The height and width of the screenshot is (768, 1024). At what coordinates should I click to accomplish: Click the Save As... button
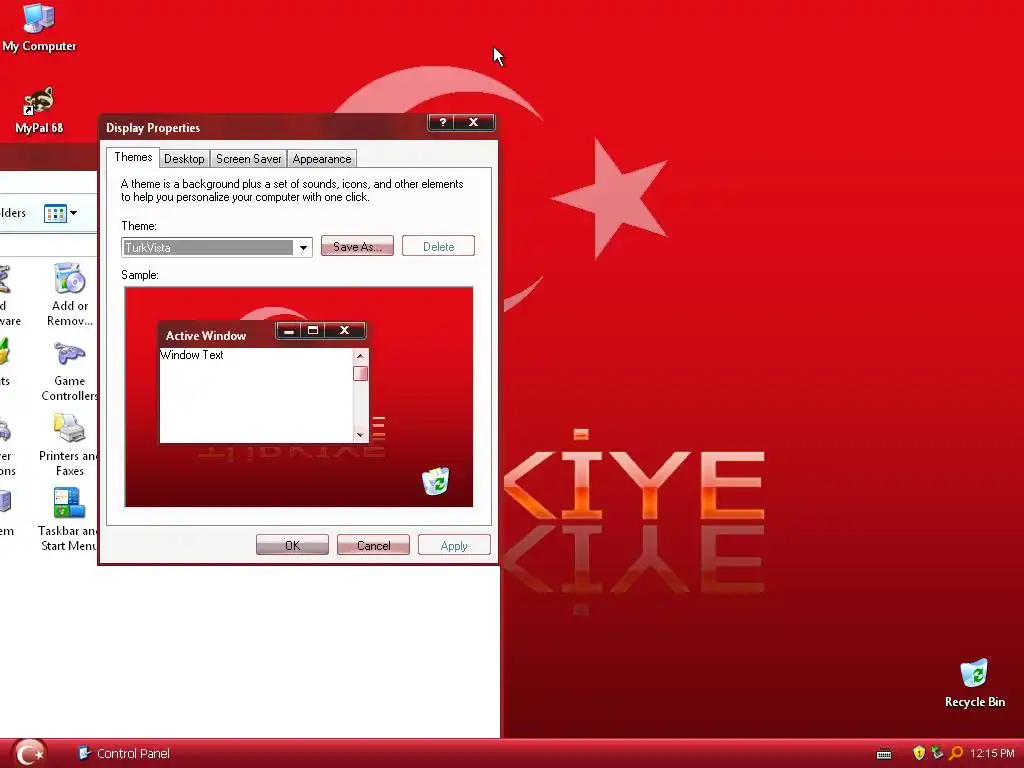[x=357, y=246]
